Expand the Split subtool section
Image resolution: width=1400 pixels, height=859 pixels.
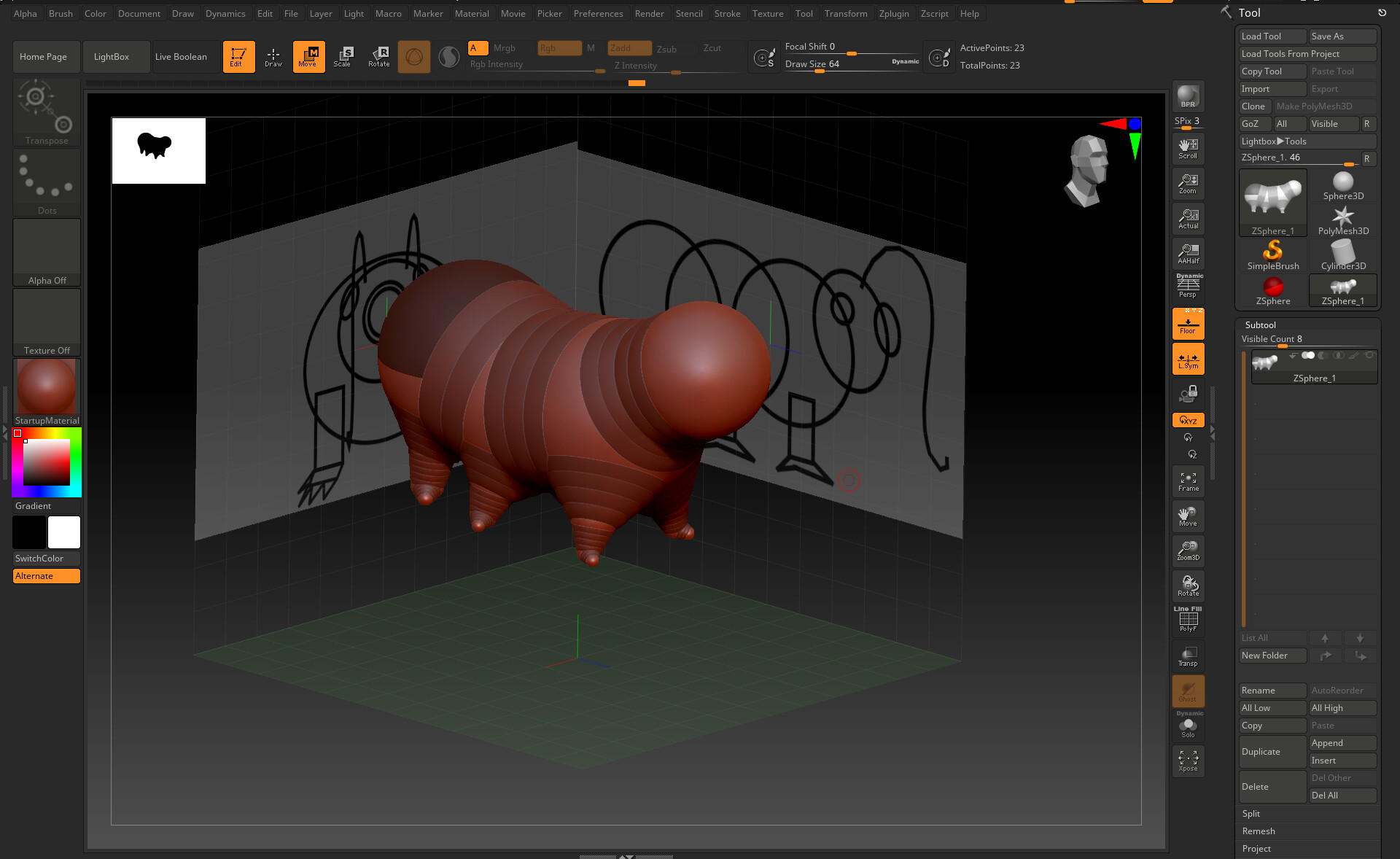pos(1251,814)
